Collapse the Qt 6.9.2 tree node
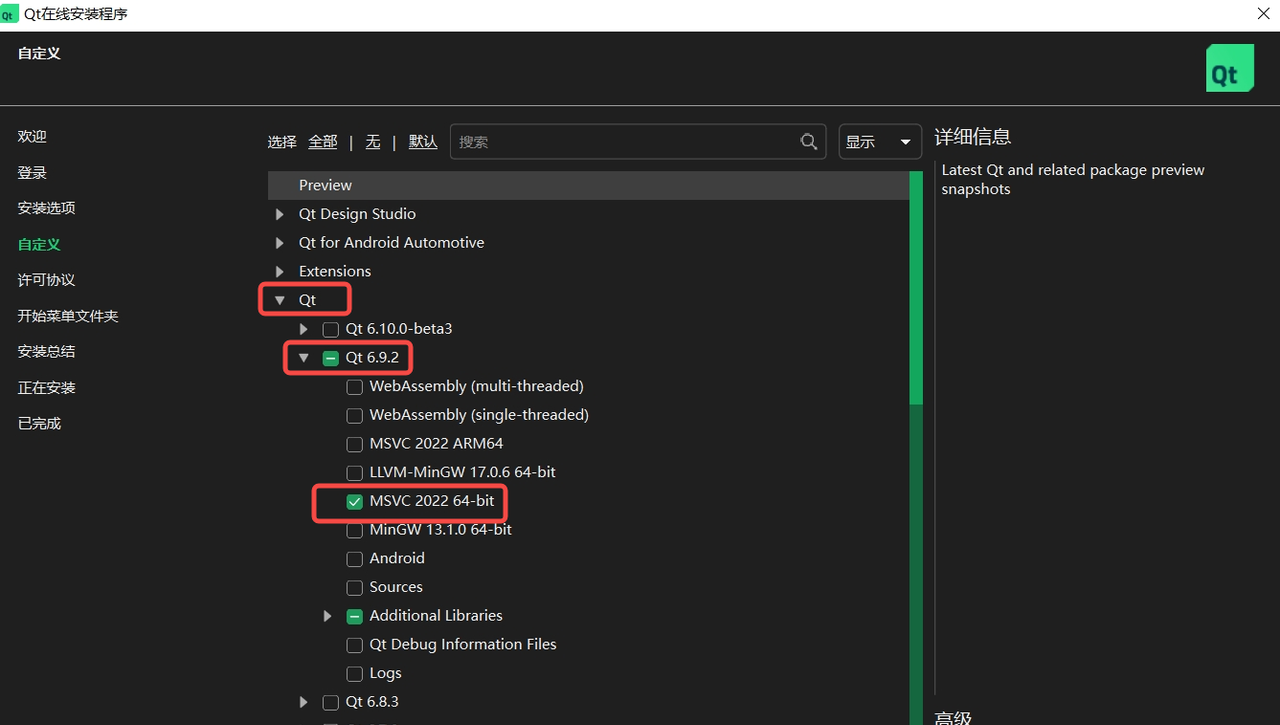 tap(304, 358)
